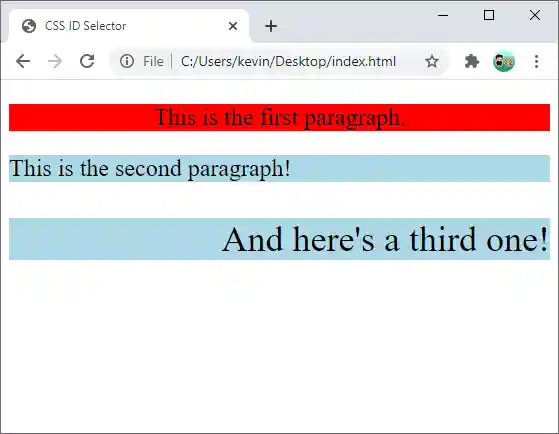Click the forward navigation arrow
This screenshot has height=434, width=559.
tap(55, 61)
